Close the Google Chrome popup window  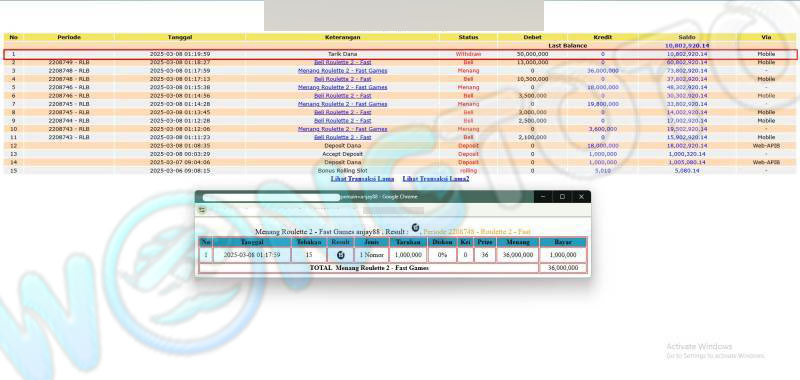tap(581, 196)
